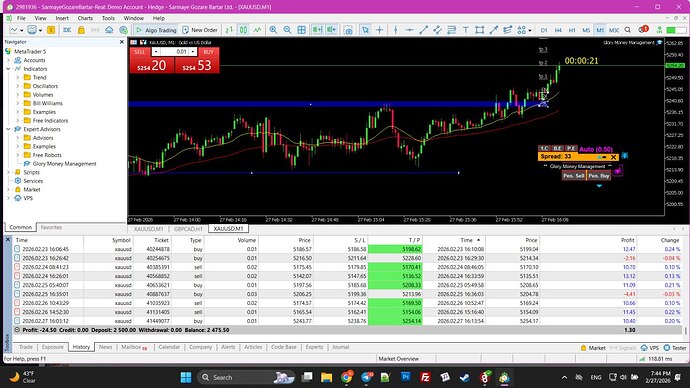
Task: Expand the Trend indicators folder
Action: click(x=18, y=77)
